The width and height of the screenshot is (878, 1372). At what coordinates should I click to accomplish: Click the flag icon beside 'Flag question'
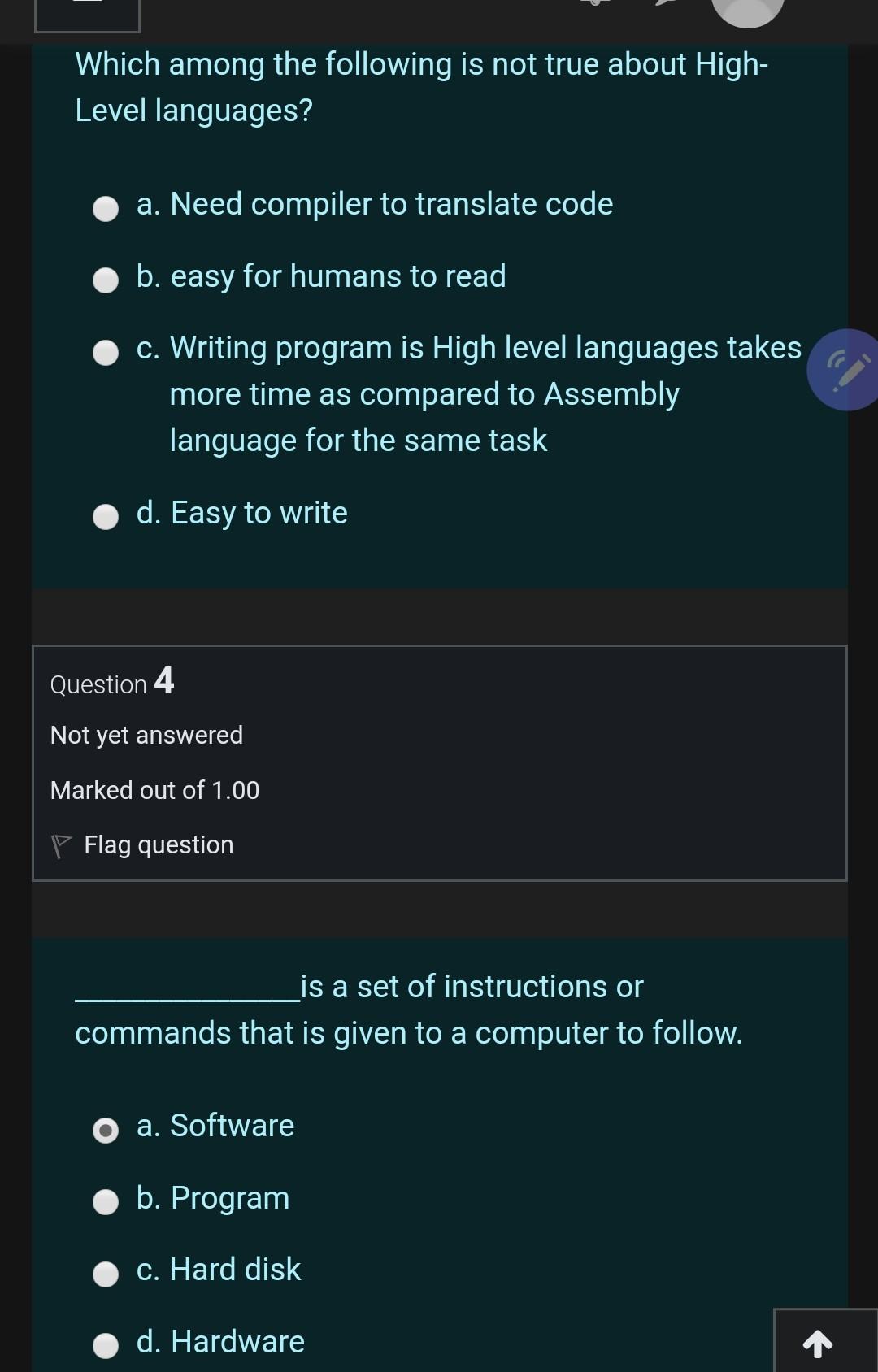coord(61,844)
